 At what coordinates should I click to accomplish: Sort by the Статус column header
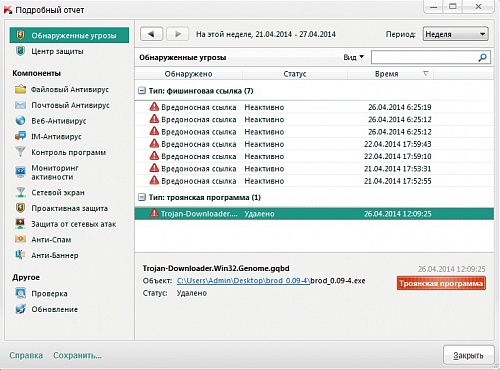[295, 74]
